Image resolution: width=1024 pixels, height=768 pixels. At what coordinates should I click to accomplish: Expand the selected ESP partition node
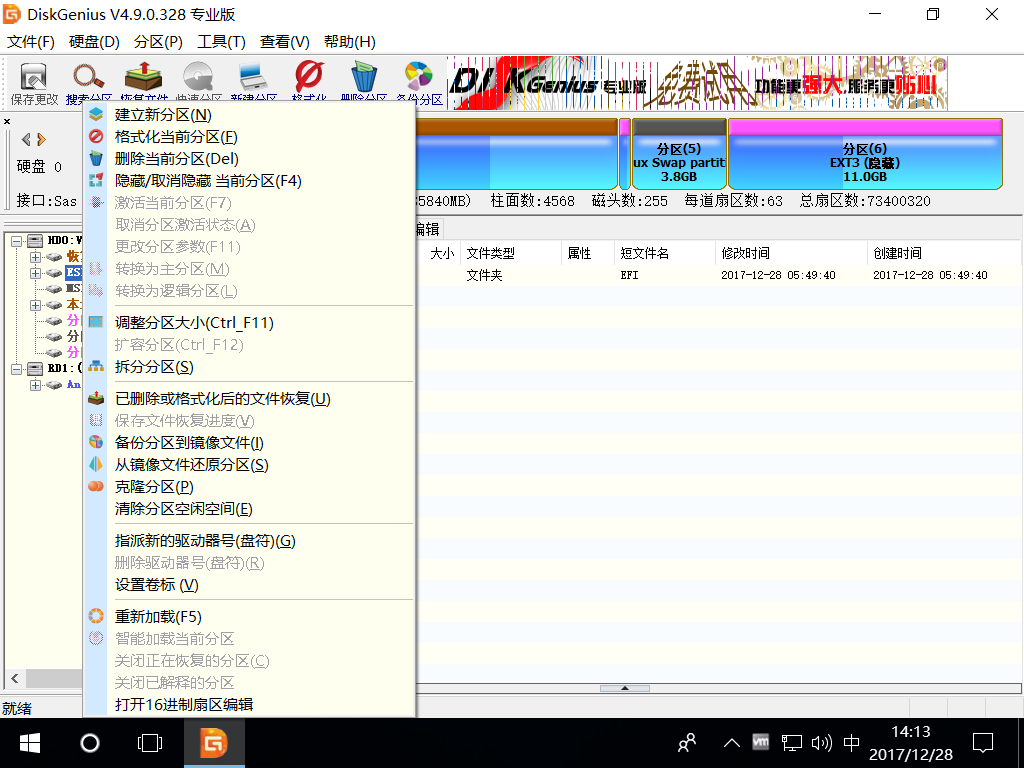(35, 273)
